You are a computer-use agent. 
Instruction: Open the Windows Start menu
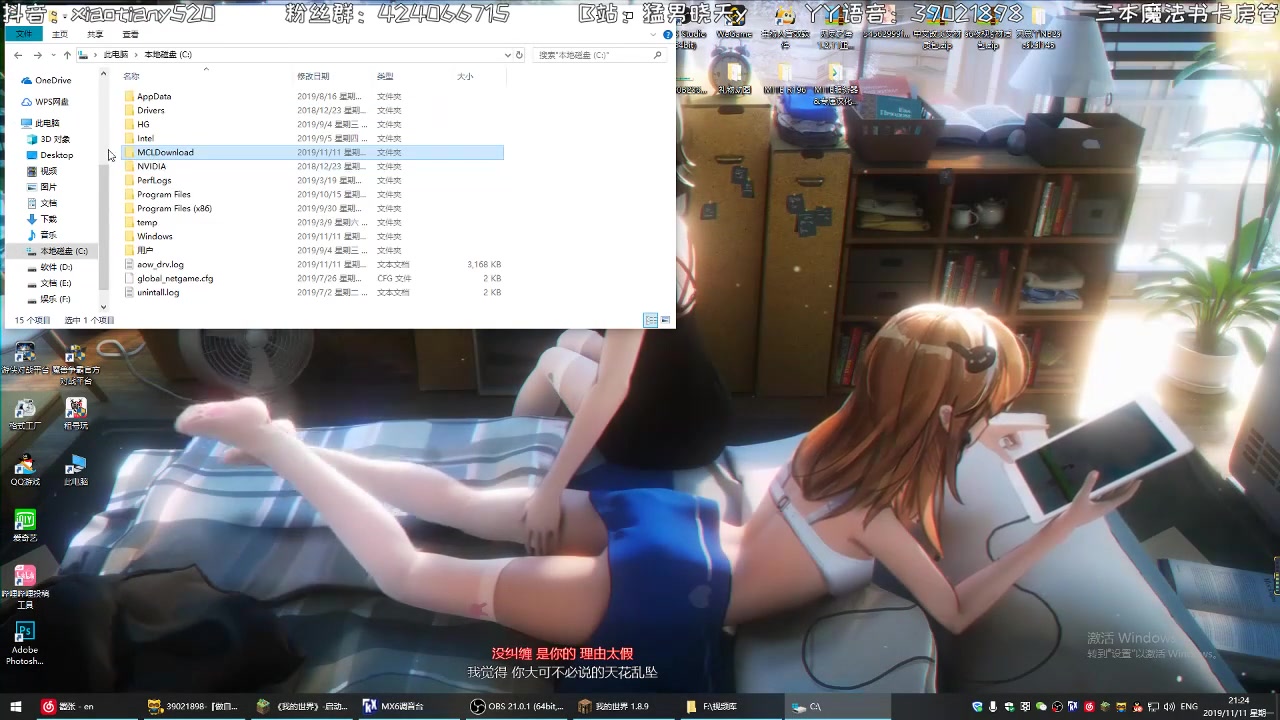tap(13, 706)
